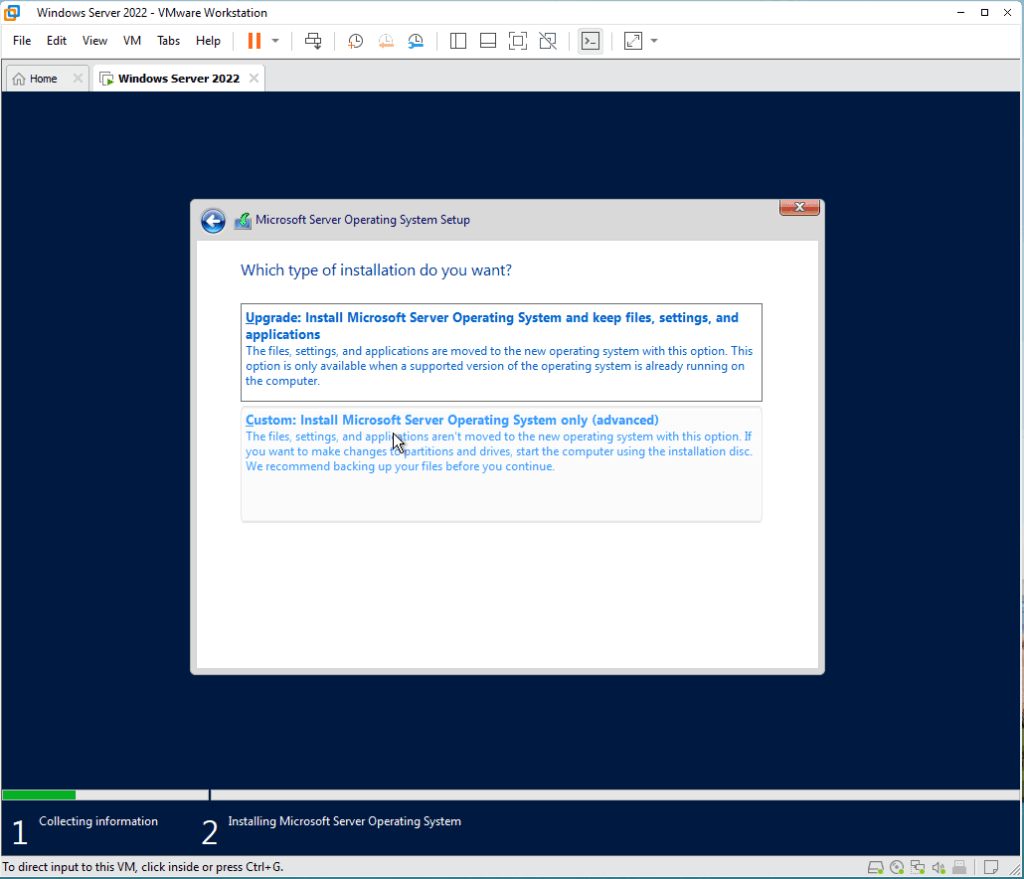The width and height of the screenshot is (1024, 879).
Task: Click the Pause virtual machine button
Action: [x=254, y=41]
